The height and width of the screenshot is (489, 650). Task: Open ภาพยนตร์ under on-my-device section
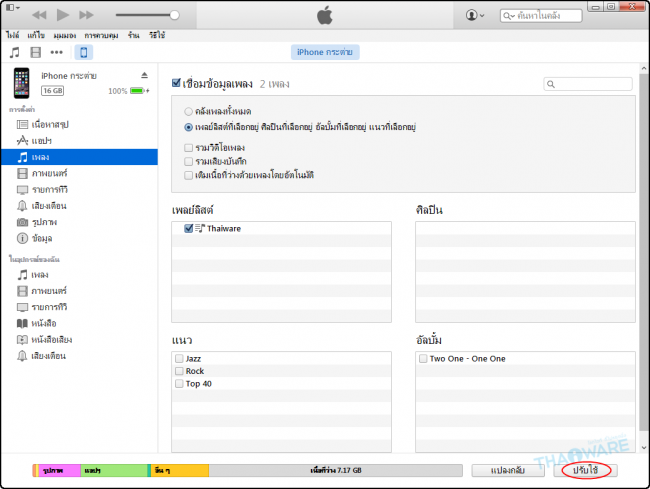click(x=79, y=291)
